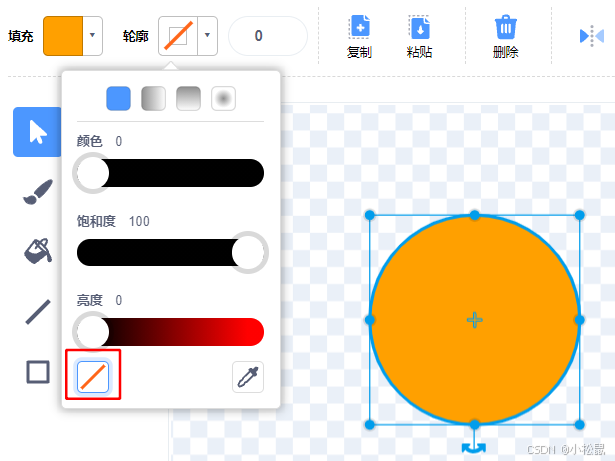Click the outline no-color swatch in toolbar
Image resolution: width=615 pixels, height=461 pixels.
(178, 36)
